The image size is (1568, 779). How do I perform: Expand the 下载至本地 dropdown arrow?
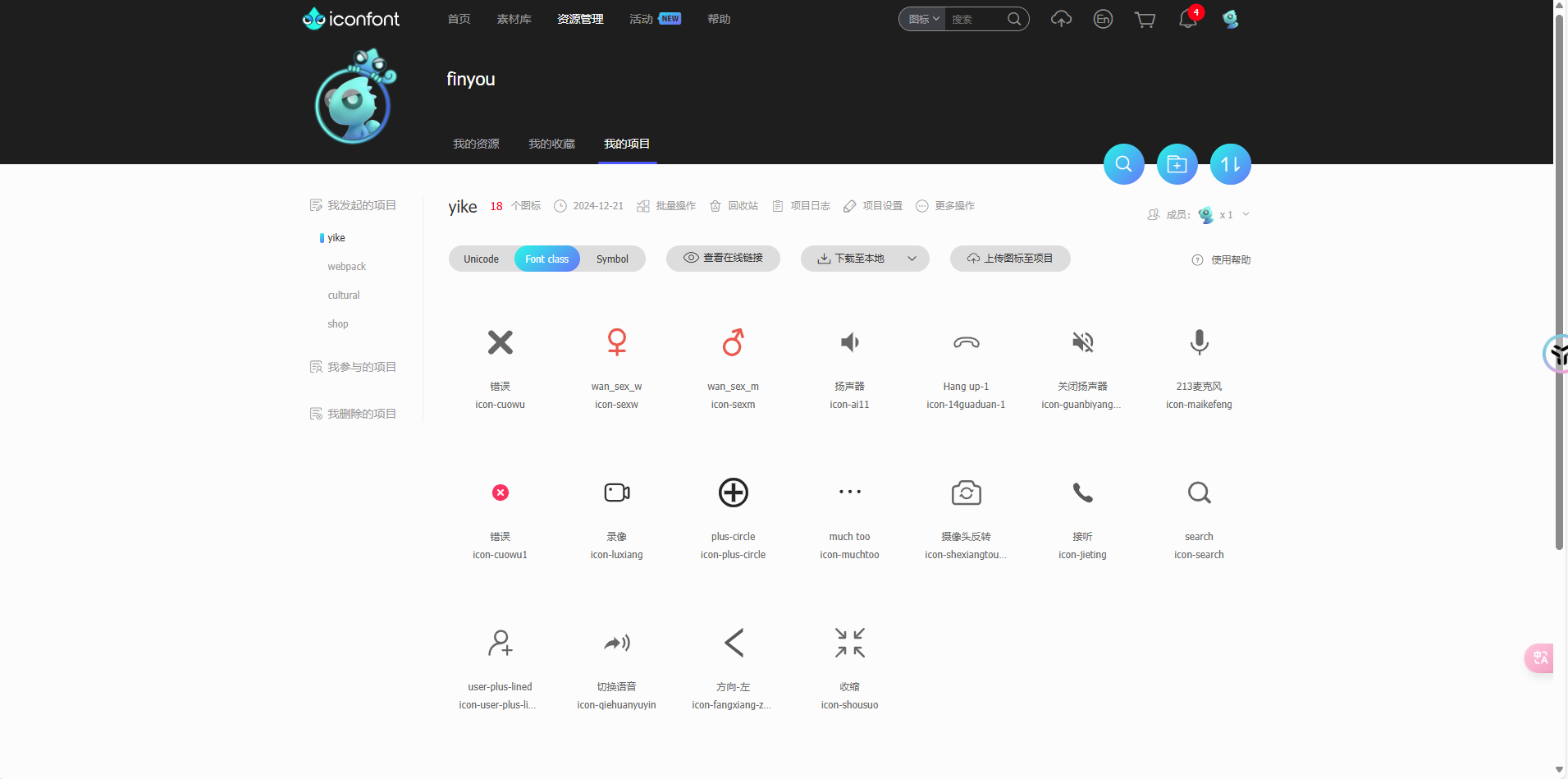[912, 259]
